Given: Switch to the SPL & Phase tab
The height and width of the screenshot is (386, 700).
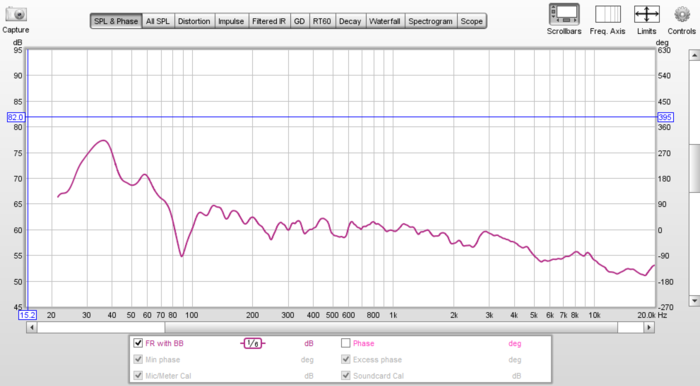Looking at the screenshot, I should coord(116,21).
